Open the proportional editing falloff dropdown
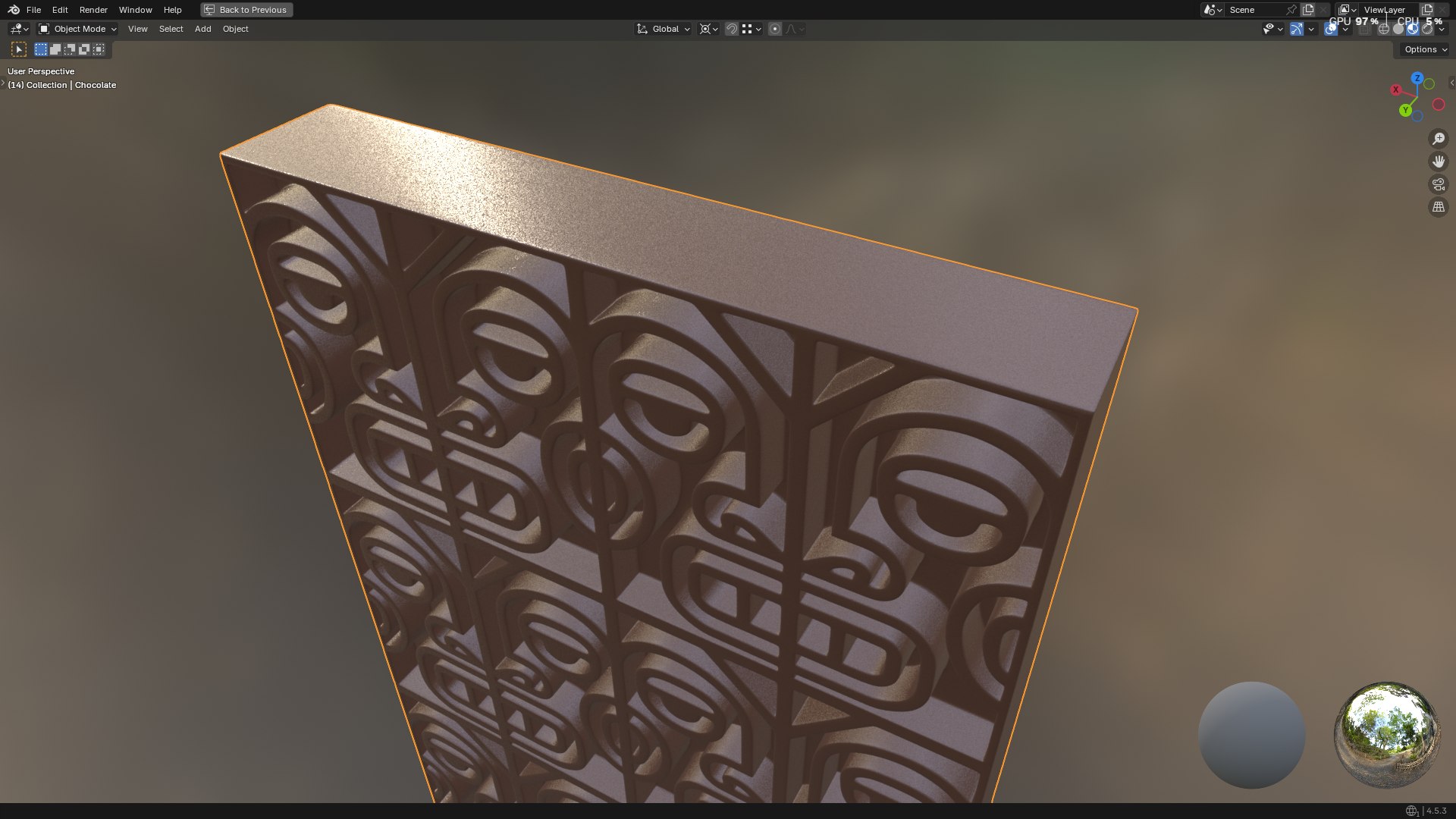Image resolution: width=1456 pixels, height=819 pixels. tap(795, 29)
